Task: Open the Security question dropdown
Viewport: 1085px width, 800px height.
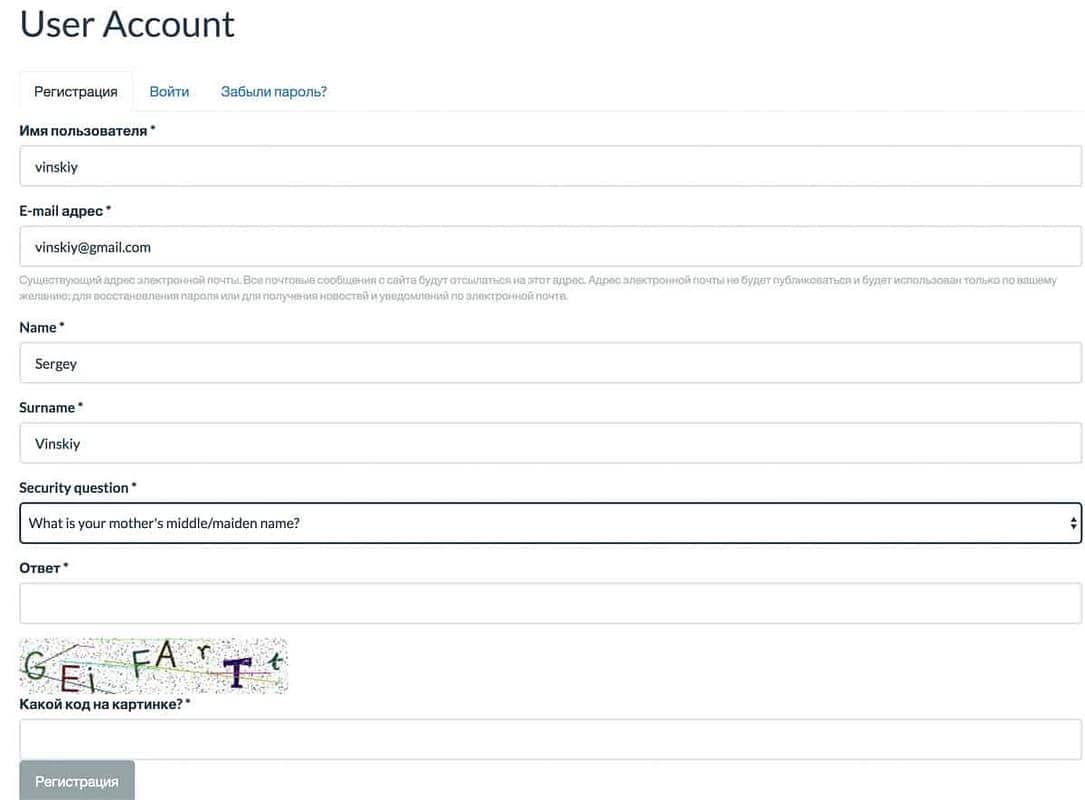Action: [x=550, y=523]
